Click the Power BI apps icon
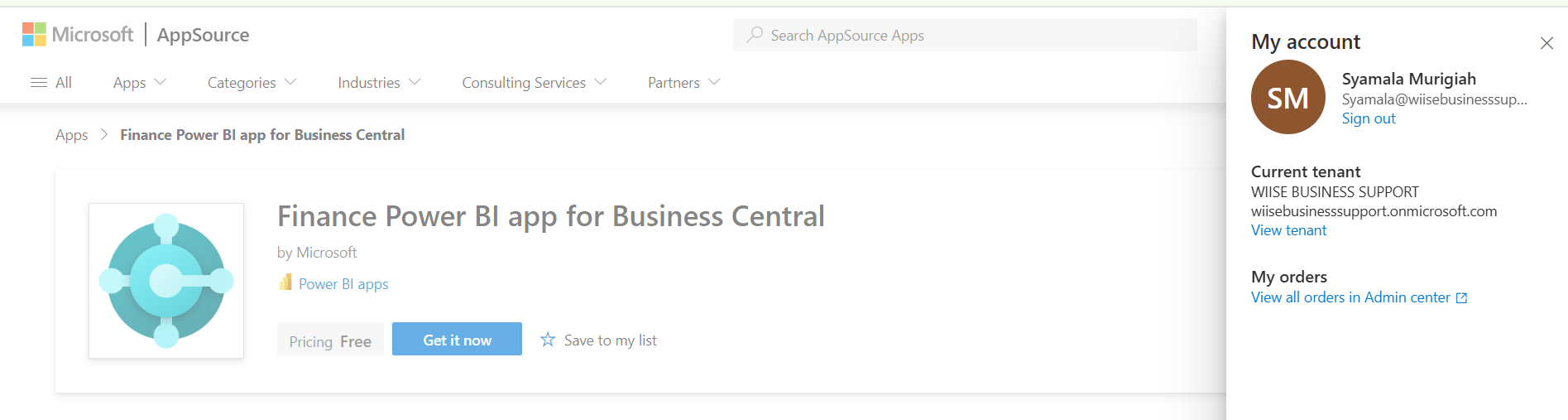 tap(285, 282)
